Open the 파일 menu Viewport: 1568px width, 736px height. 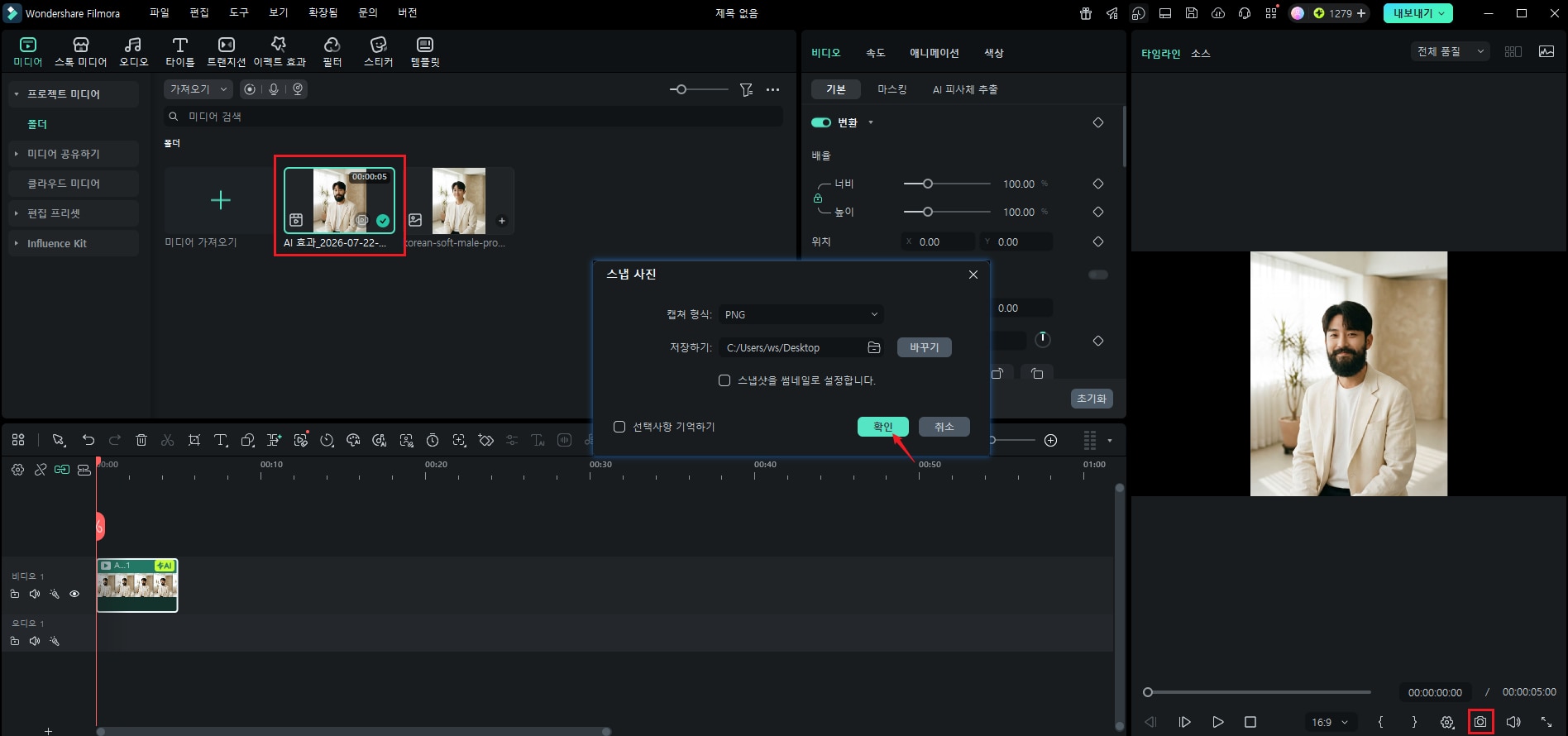click(x=160, y=13)
